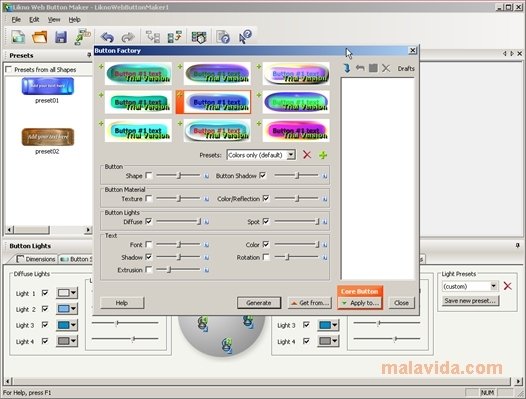The width and height of the screenshot is (526, 399).
Task: Open the Button Factory toolbar icon
Action: coord(199,37)
